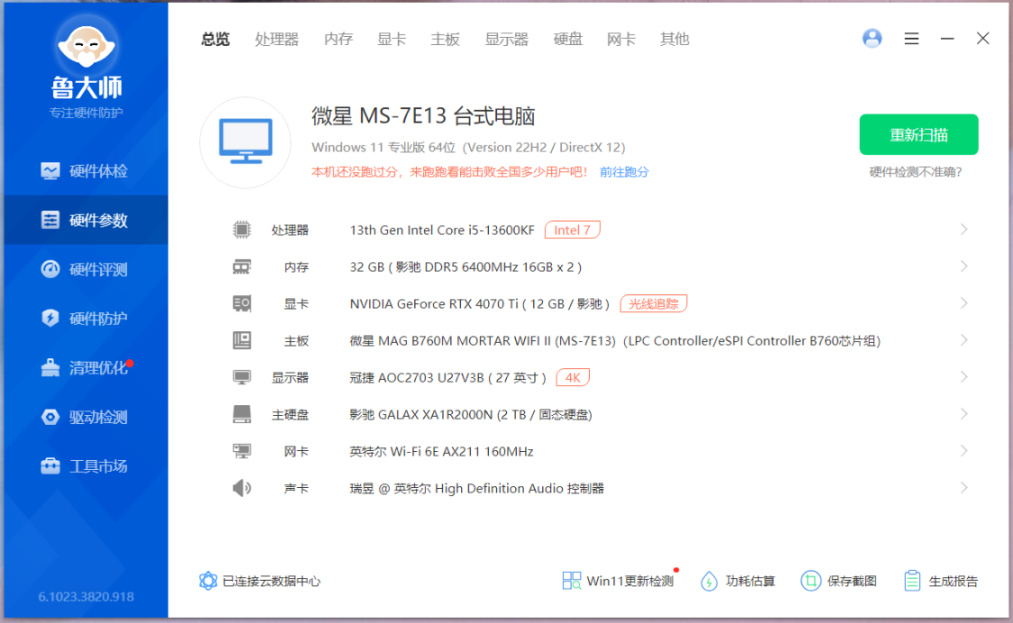The image size is (1013, 623).
Task: Expand the 声卡 row chevron
Action: 963,488
